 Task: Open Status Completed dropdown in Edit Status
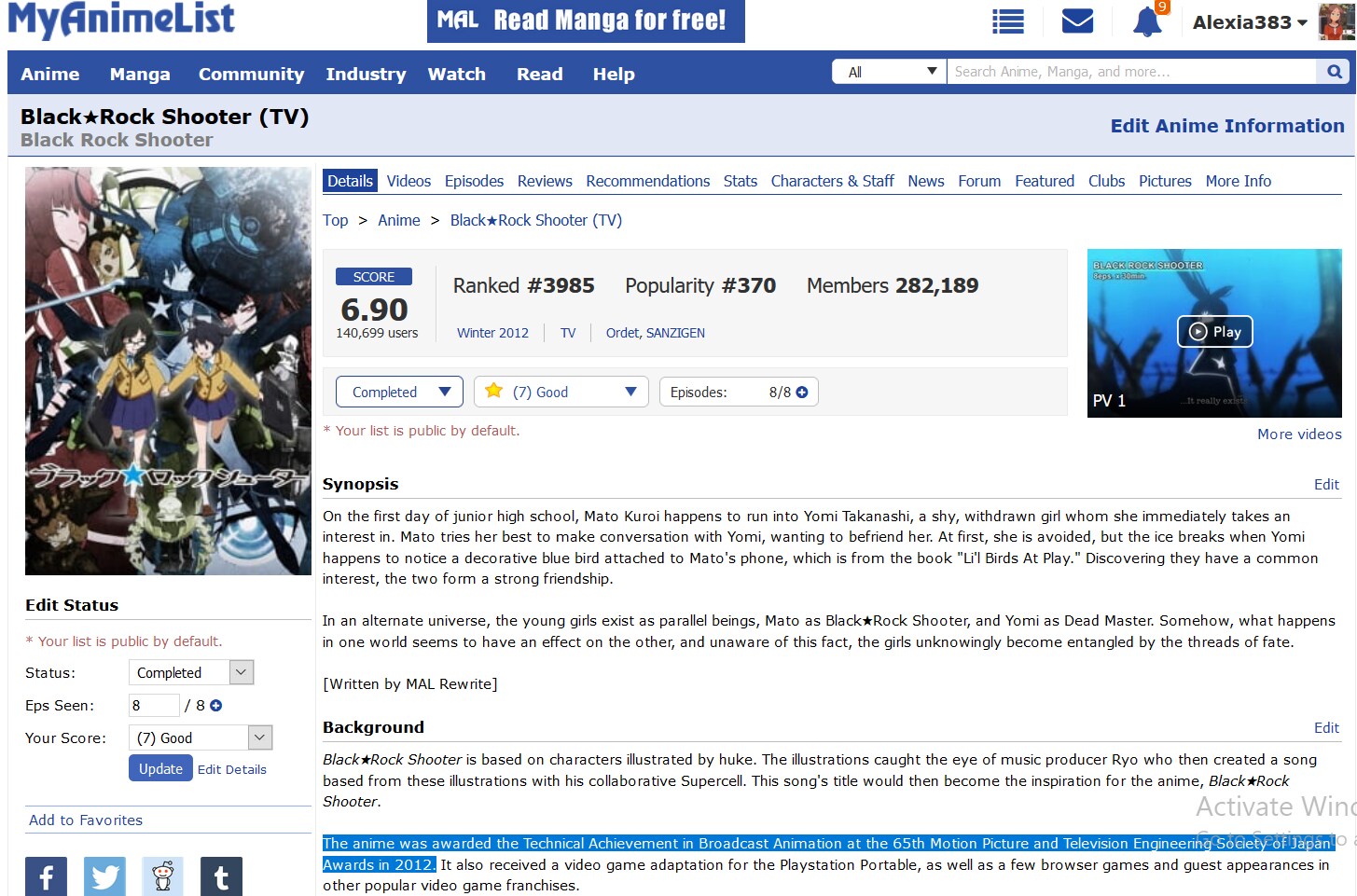191,672
